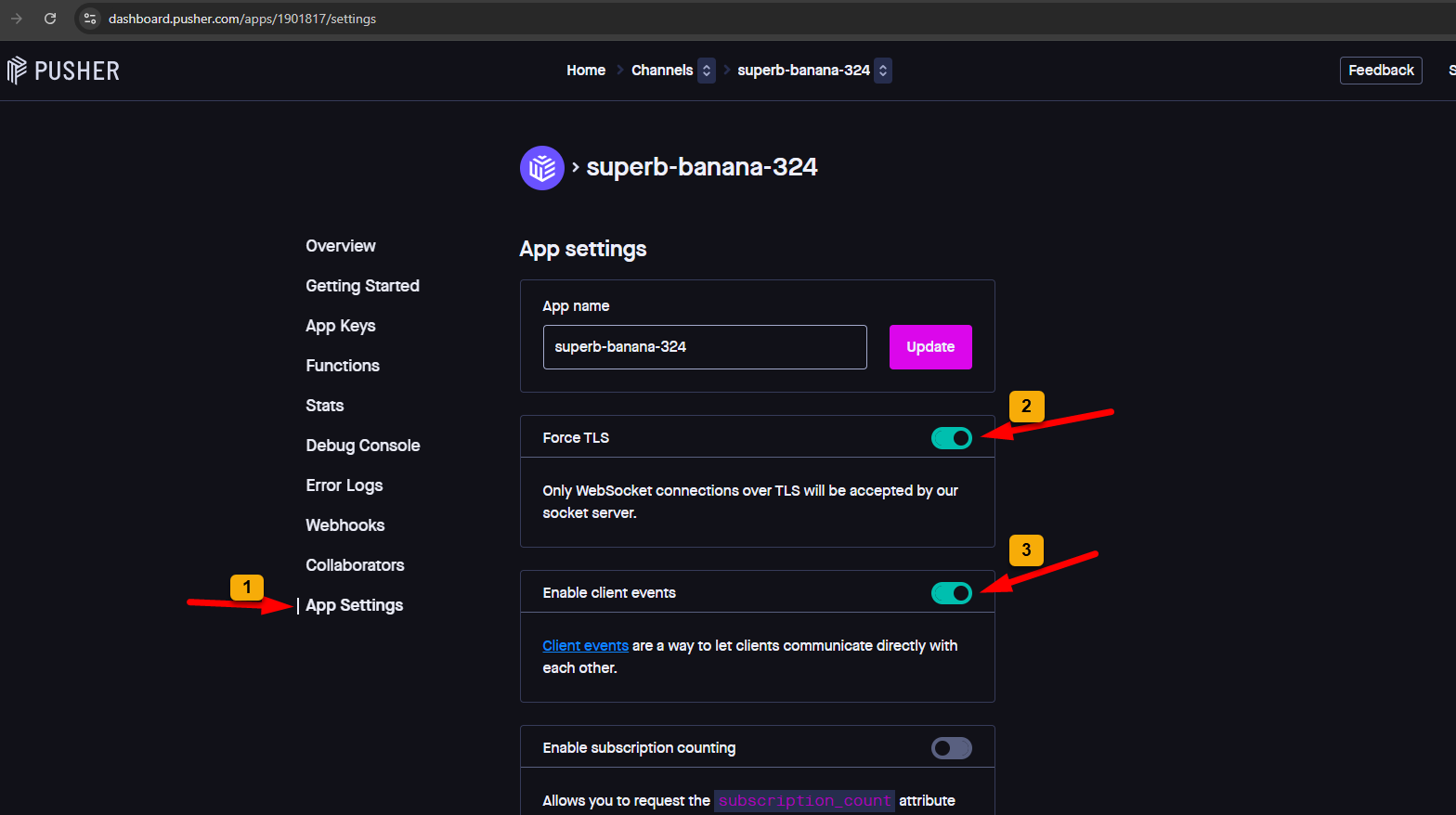Screen dimensions: 1456x815
Task: Focus the App name input field
Action: coord(705,347)
